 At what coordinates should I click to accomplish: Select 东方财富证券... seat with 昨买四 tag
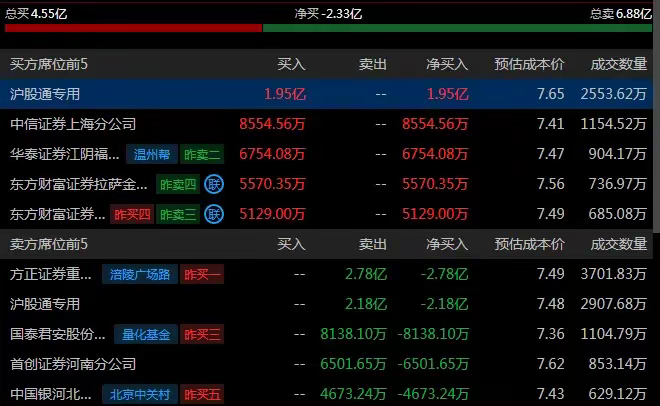58,215
